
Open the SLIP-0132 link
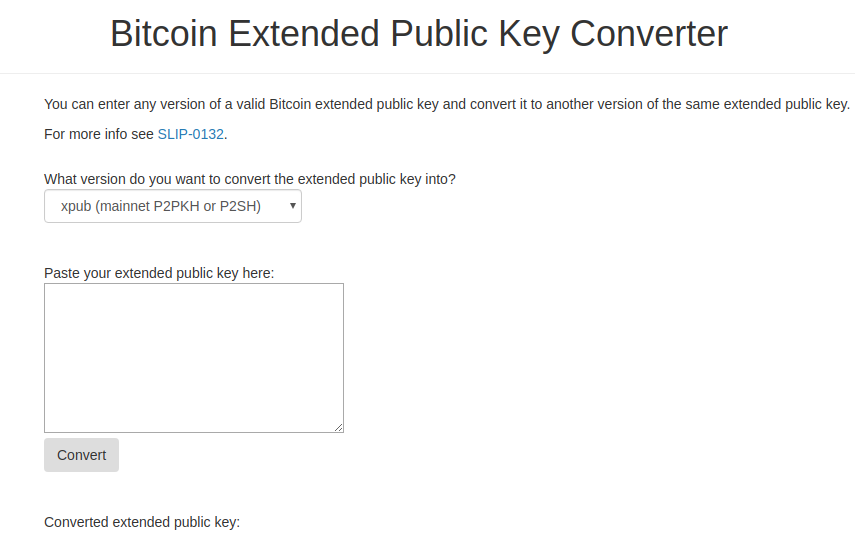190,134
